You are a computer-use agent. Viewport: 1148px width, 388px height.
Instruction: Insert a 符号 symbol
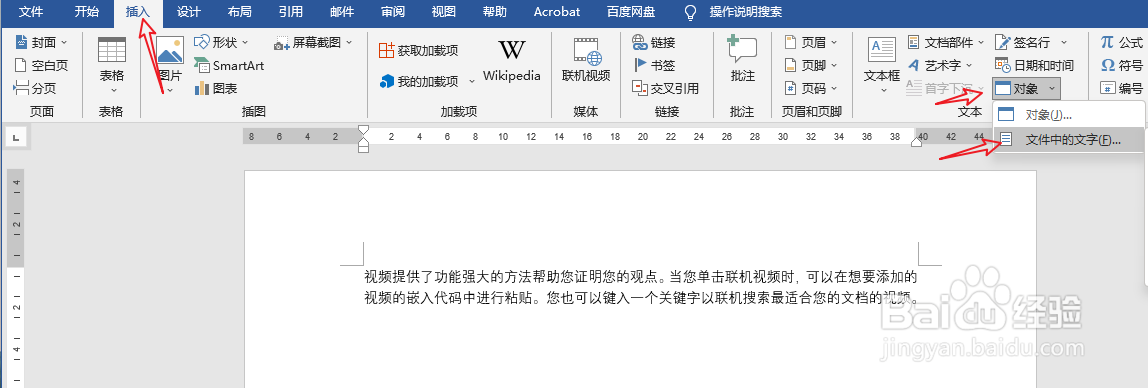point(1122,65)
